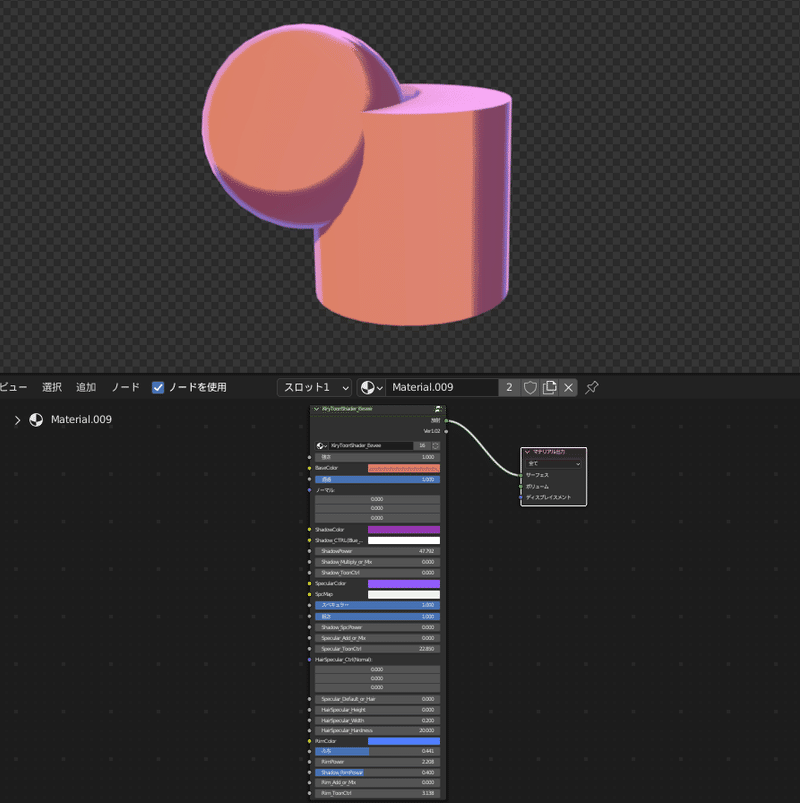Screen dimensions: 800x803
Task: Collapse the ToonShader group node header chevron
Action: [316, 409]
